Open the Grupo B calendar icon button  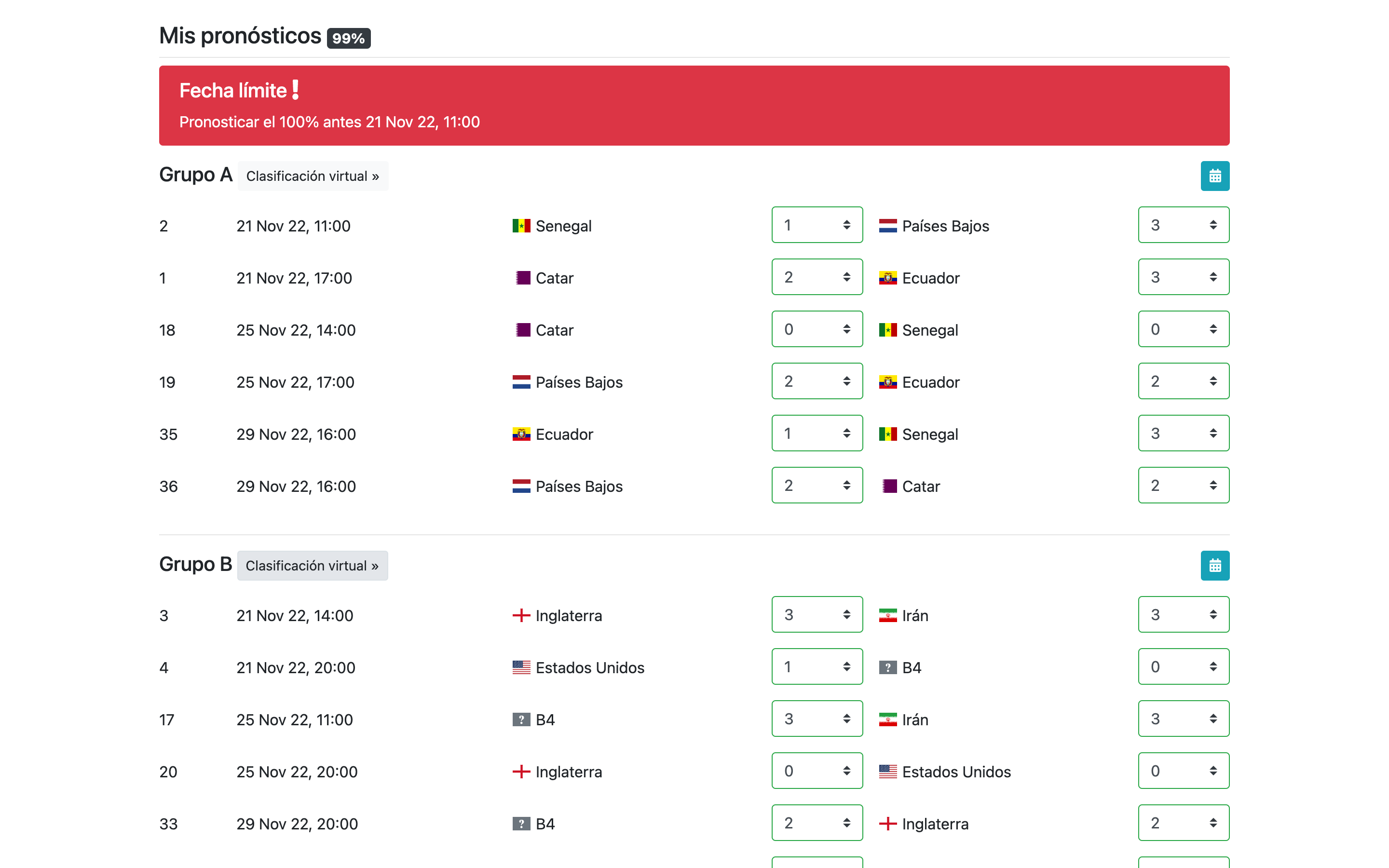[x=1214, y=566]
